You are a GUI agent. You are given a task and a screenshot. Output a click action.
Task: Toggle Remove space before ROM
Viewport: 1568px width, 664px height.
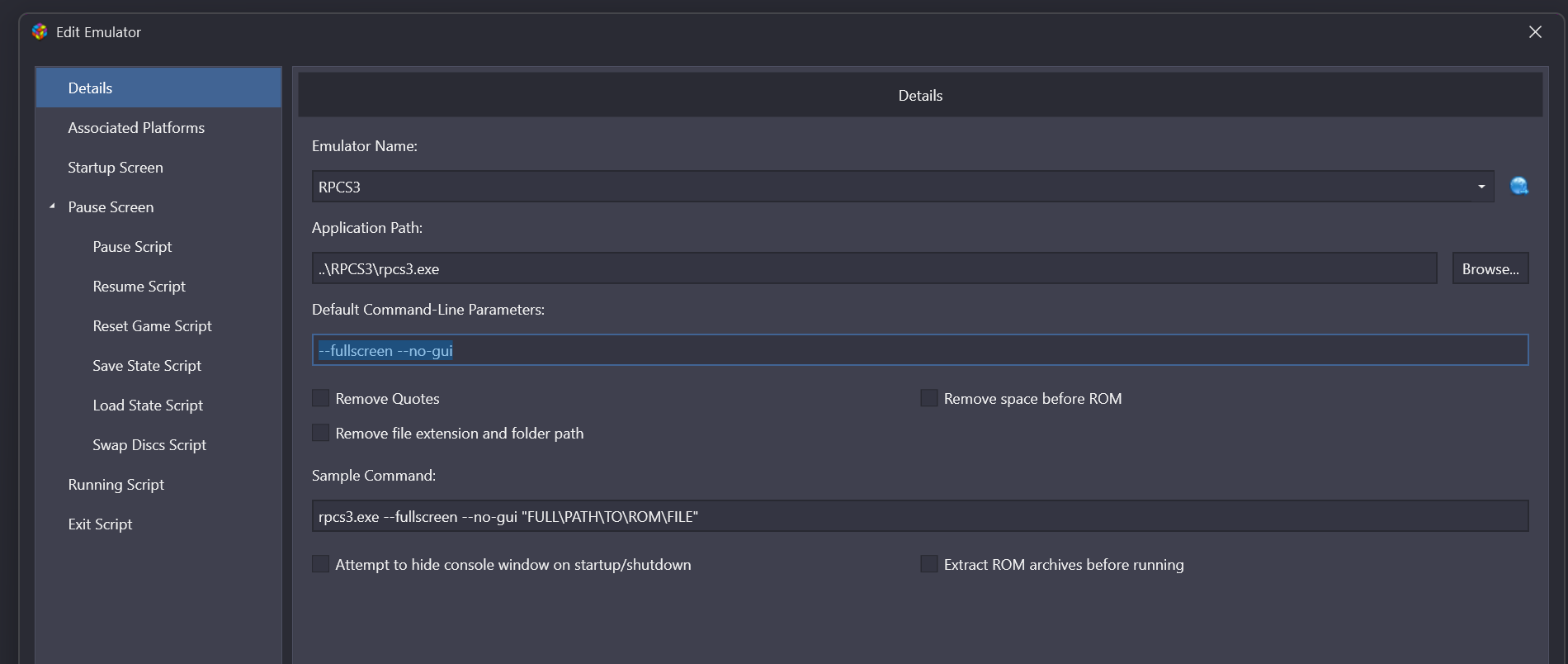point(929,398)
